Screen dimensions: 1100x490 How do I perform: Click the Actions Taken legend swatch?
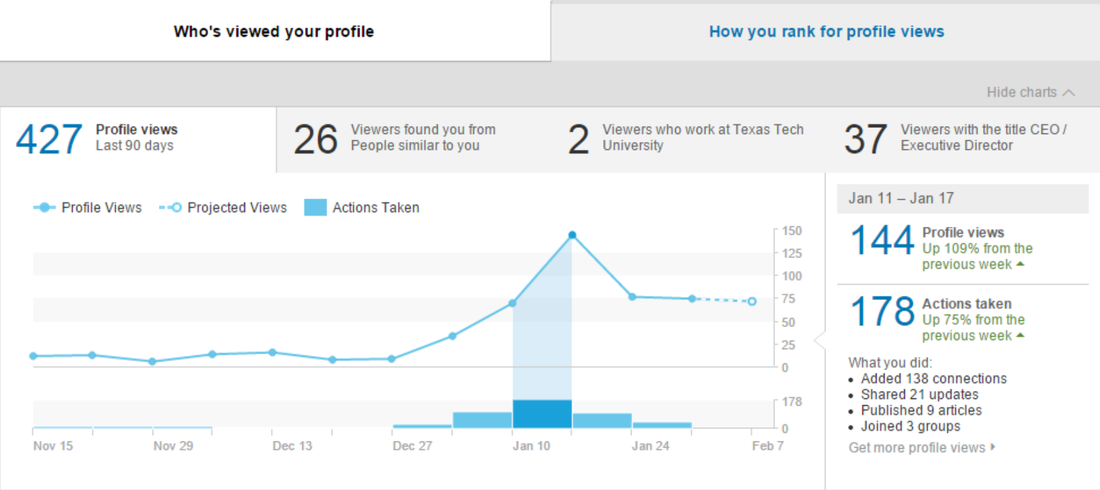click(x=316, y=208)
